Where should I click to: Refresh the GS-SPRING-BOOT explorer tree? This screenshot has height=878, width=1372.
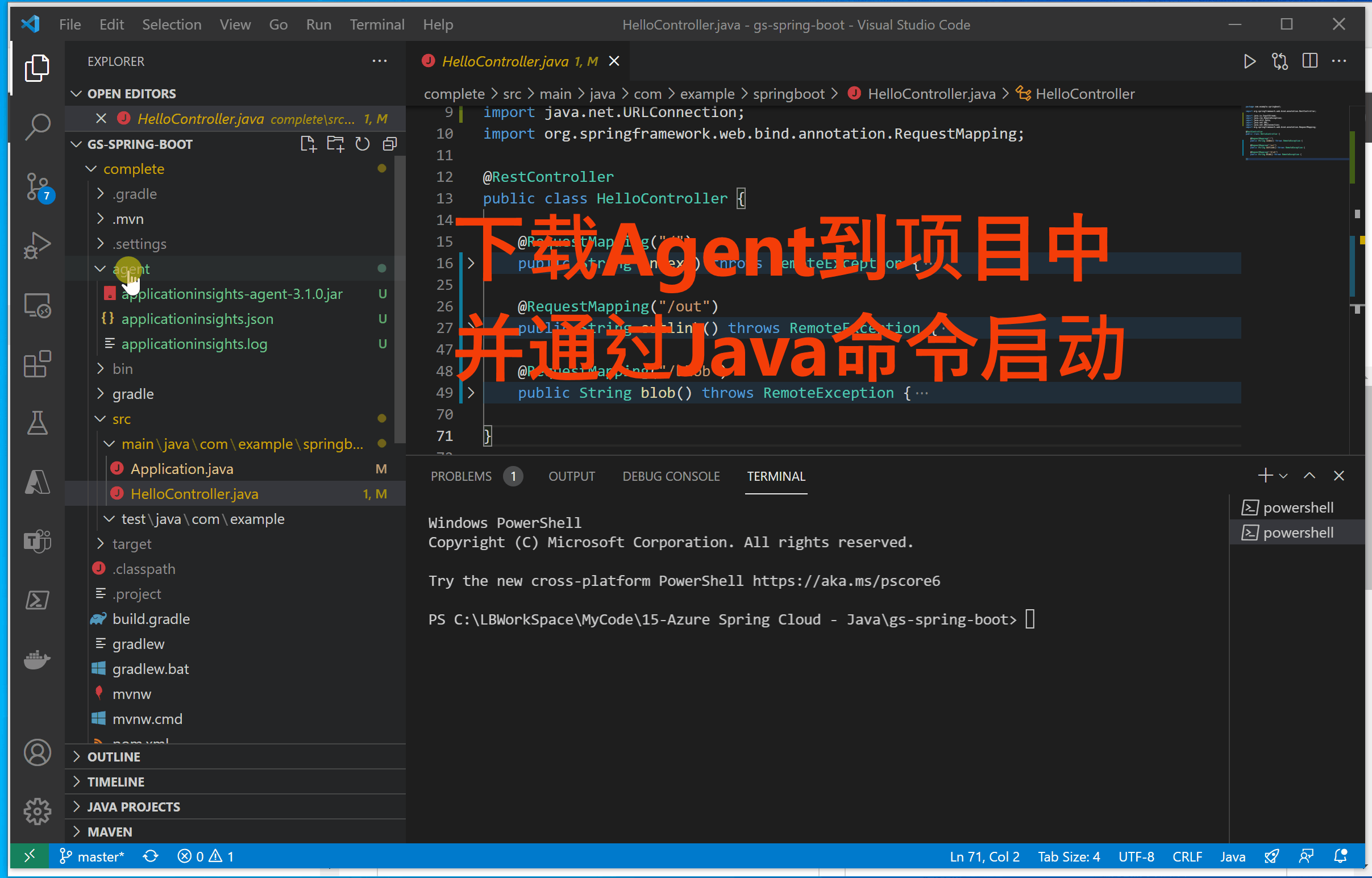[363, 144]
